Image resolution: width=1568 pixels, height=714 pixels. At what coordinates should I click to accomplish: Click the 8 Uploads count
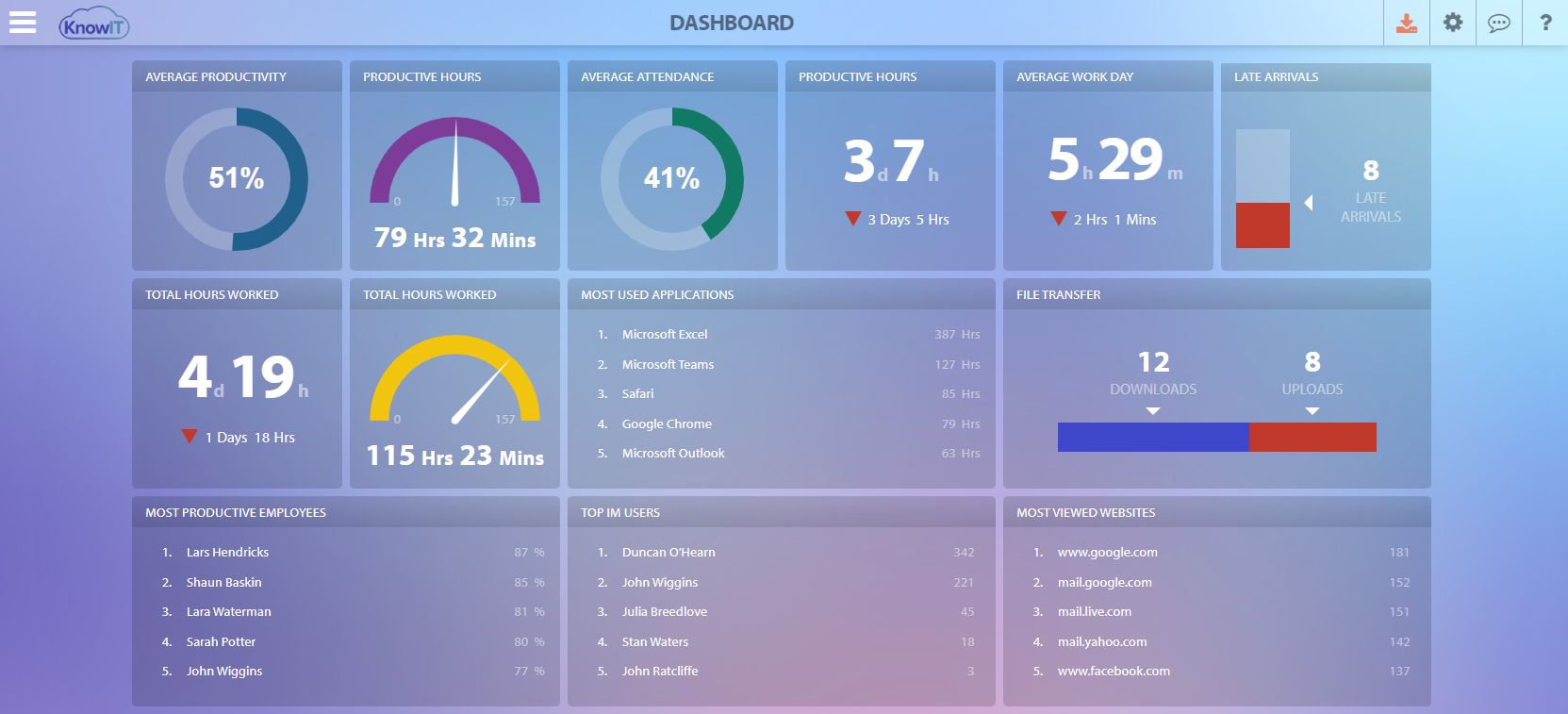point(1312,361)
